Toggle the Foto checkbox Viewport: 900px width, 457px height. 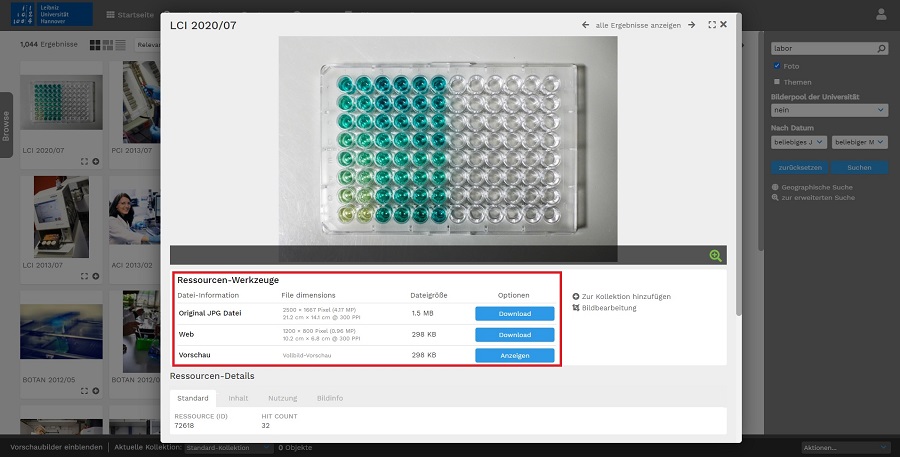[777, 66]
